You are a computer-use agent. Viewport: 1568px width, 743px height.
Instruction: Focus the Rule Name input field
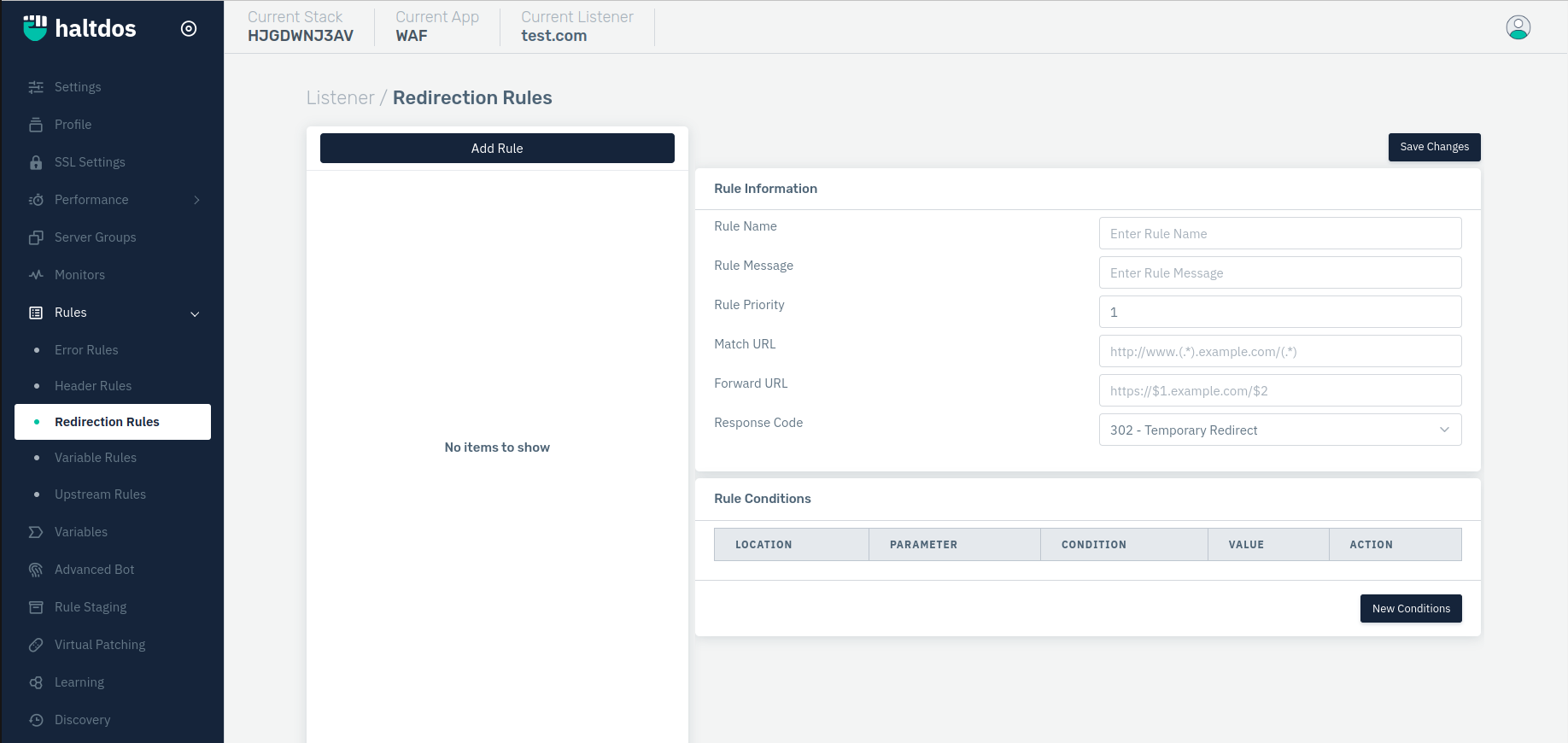(1279, 233)
